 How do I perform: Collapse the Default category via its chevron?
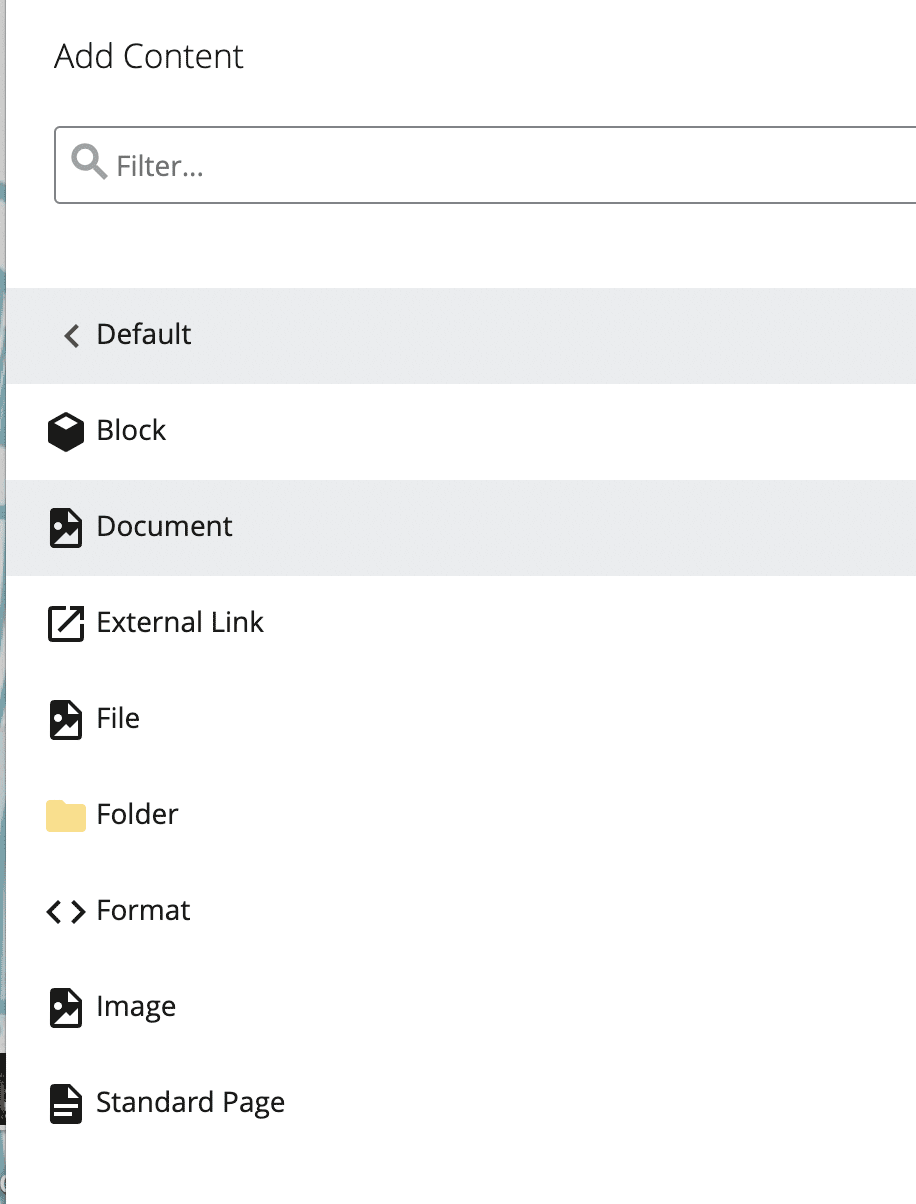(x=71, y=336)
